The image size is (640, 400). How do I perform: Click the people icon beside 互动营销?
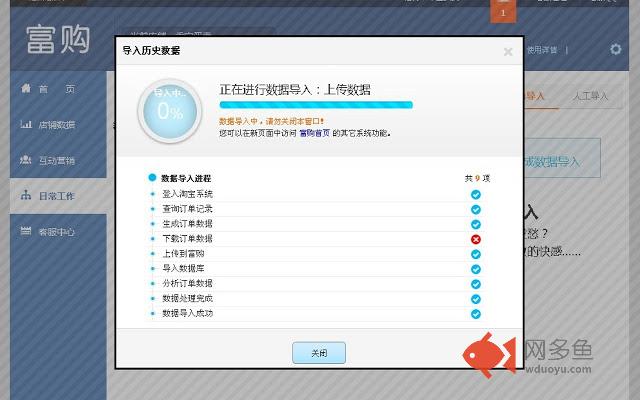click(26, 159)
